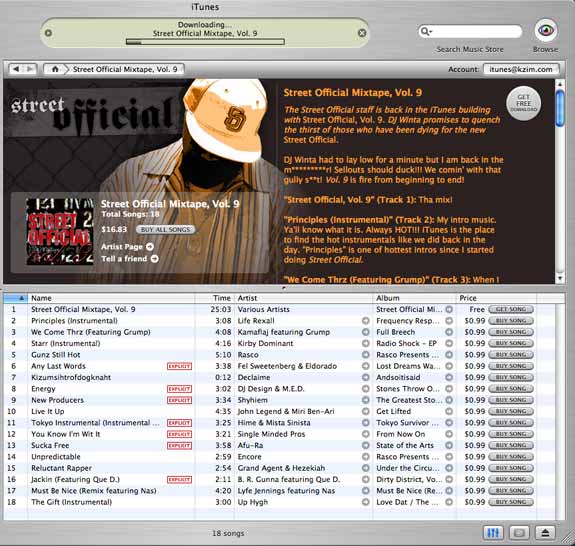Open the Artist Page arrow link
575x546 pixels.
(x=150, y=247)
